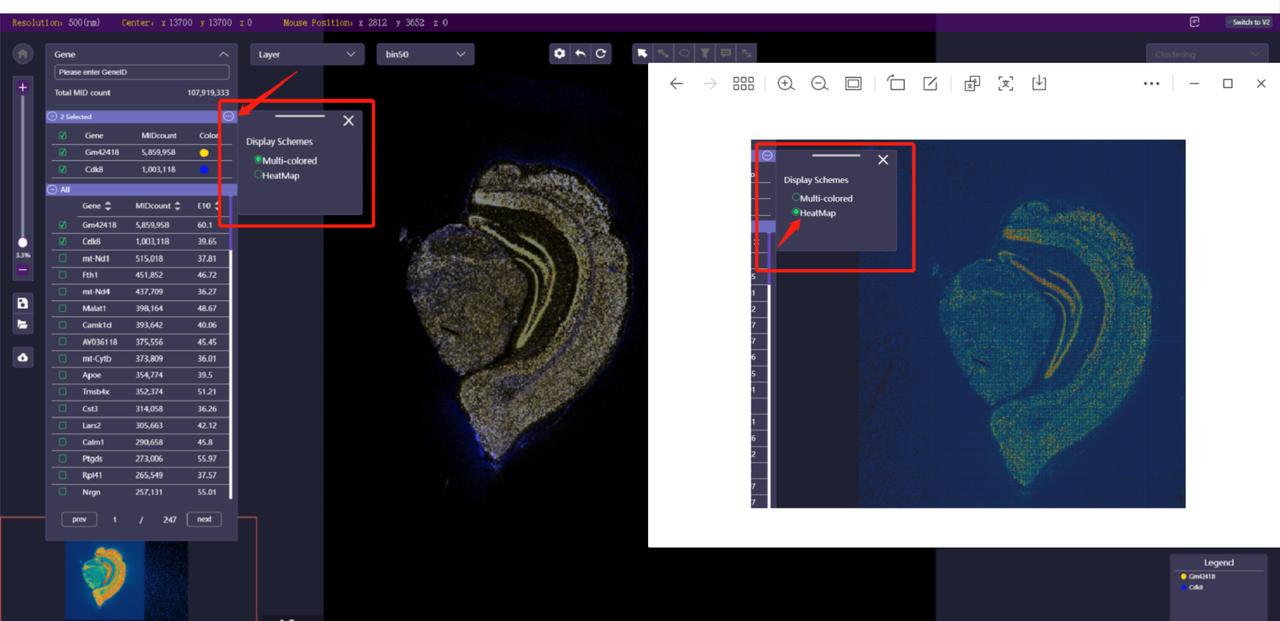Open the Layer dropdown
The height and width of the screenshot is (621, 1280).
(x=306, y=54)
